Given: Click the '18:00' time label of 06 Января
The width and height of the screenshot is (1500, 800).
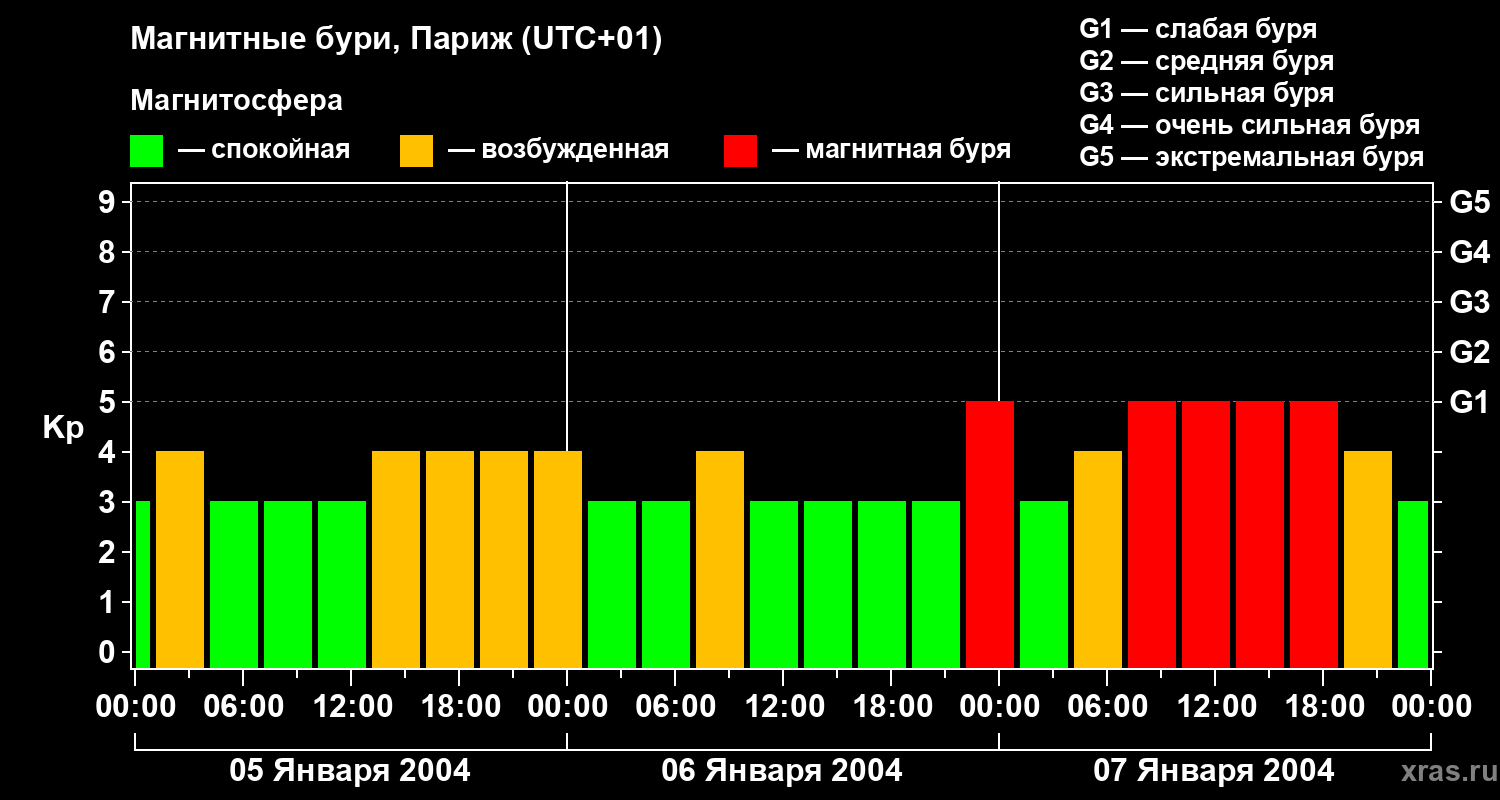Looking at the screenshot, I should pos(891,707).
